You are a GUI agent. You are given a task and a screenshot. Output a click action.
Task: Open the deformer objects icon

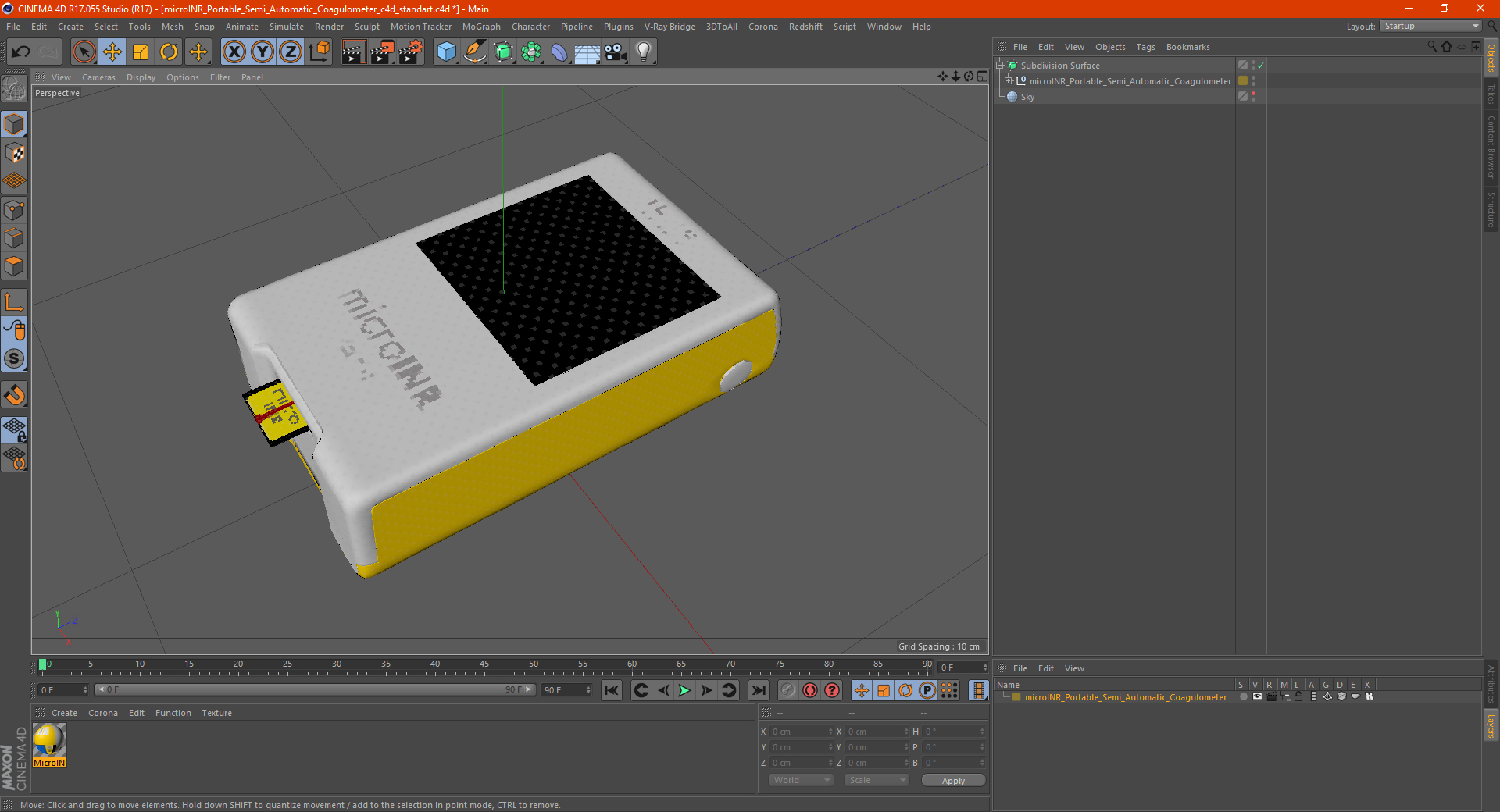(559, 52)
